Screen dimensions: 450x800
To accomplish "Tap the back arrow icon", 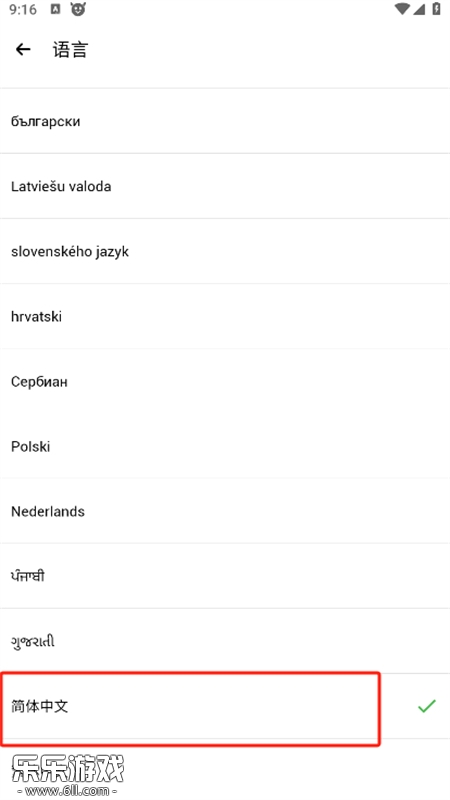I will click(x=23, y=49).
